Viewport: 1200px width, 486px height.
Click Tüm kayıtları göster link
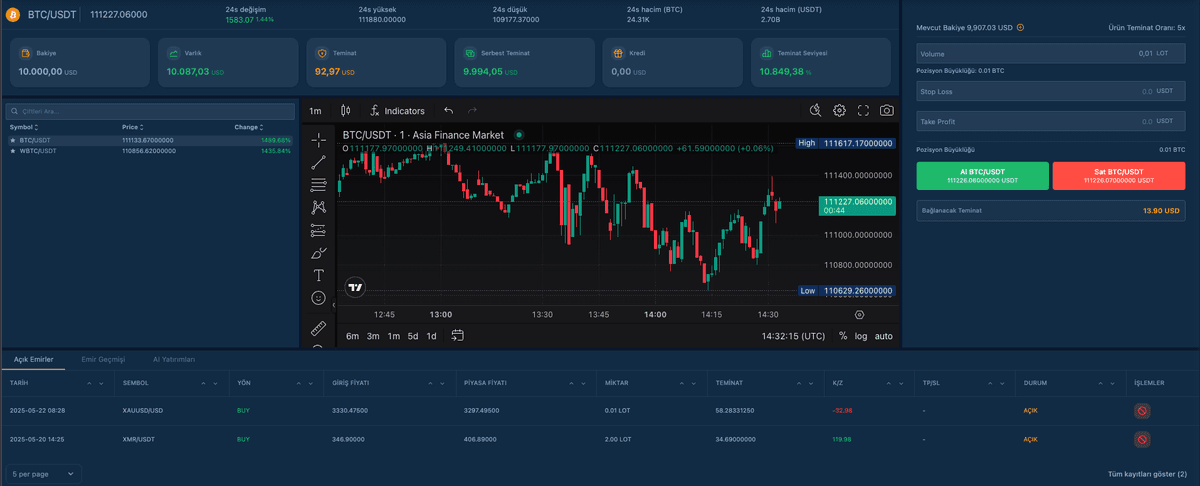1147,473
